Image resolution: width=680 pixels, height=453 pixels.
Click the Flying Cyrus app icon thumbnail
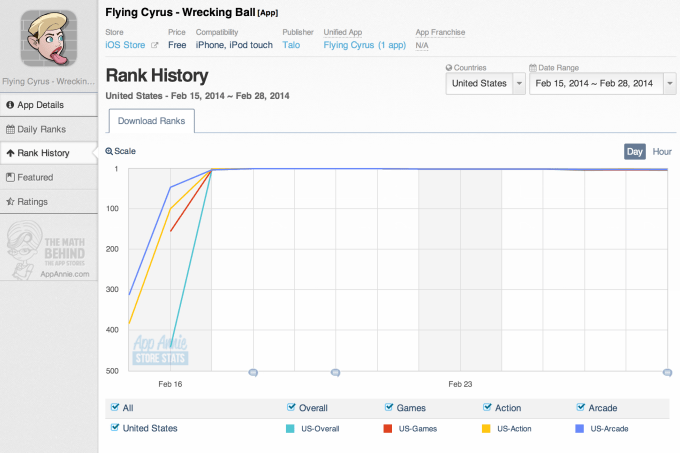point(51,35)
